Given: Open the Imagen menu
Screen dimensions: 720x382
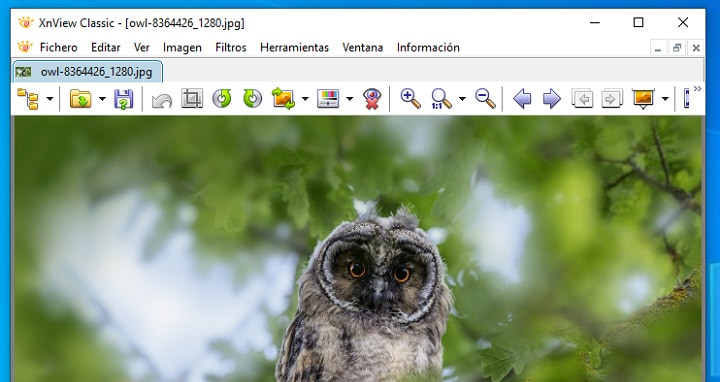Looking at the screenshot, I should 182,47.
